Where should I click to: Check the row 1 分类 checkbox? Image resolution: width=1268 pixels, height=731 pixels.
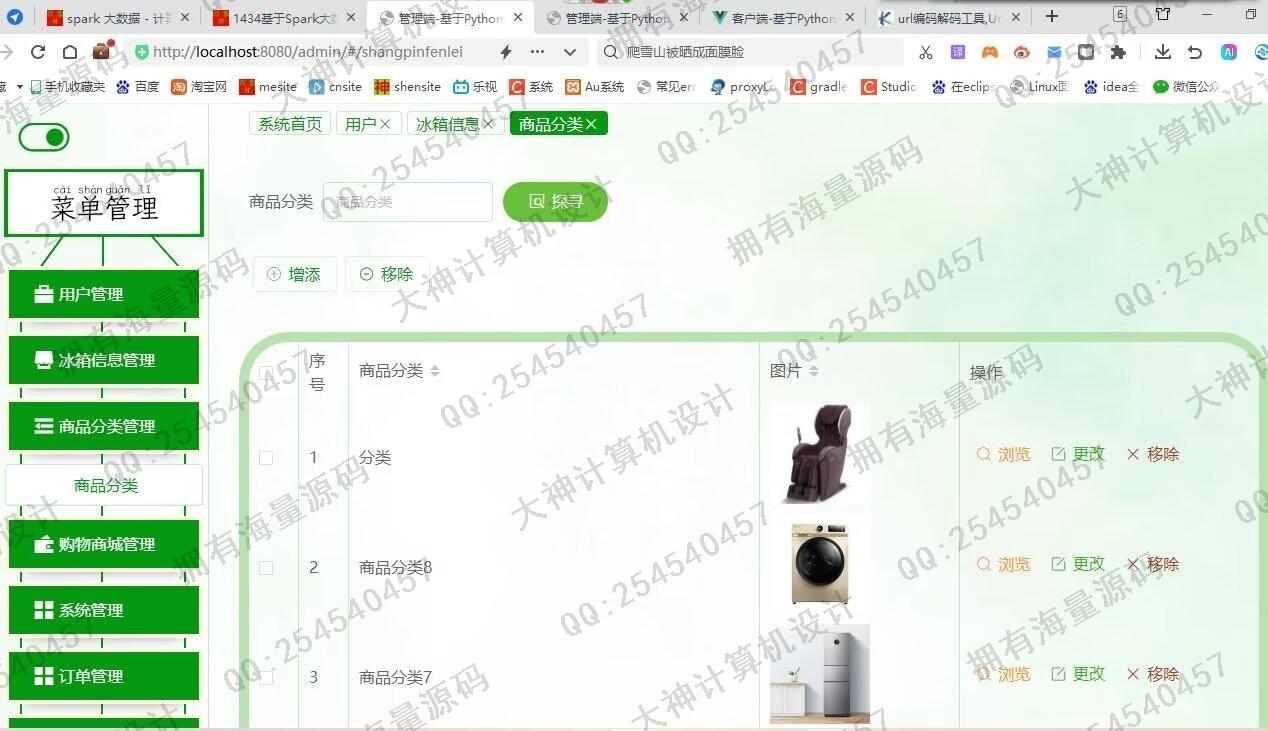point(266,457)
